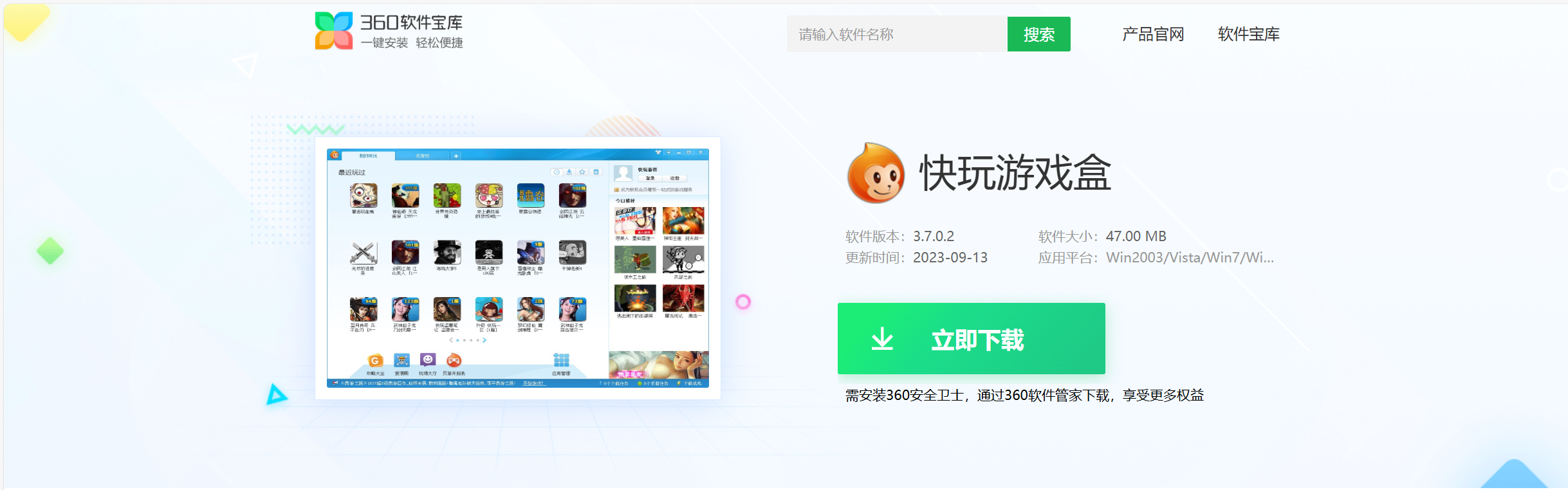
Task: Click the 360软件宝库 butterfly logo
Action: click(334, 31)
